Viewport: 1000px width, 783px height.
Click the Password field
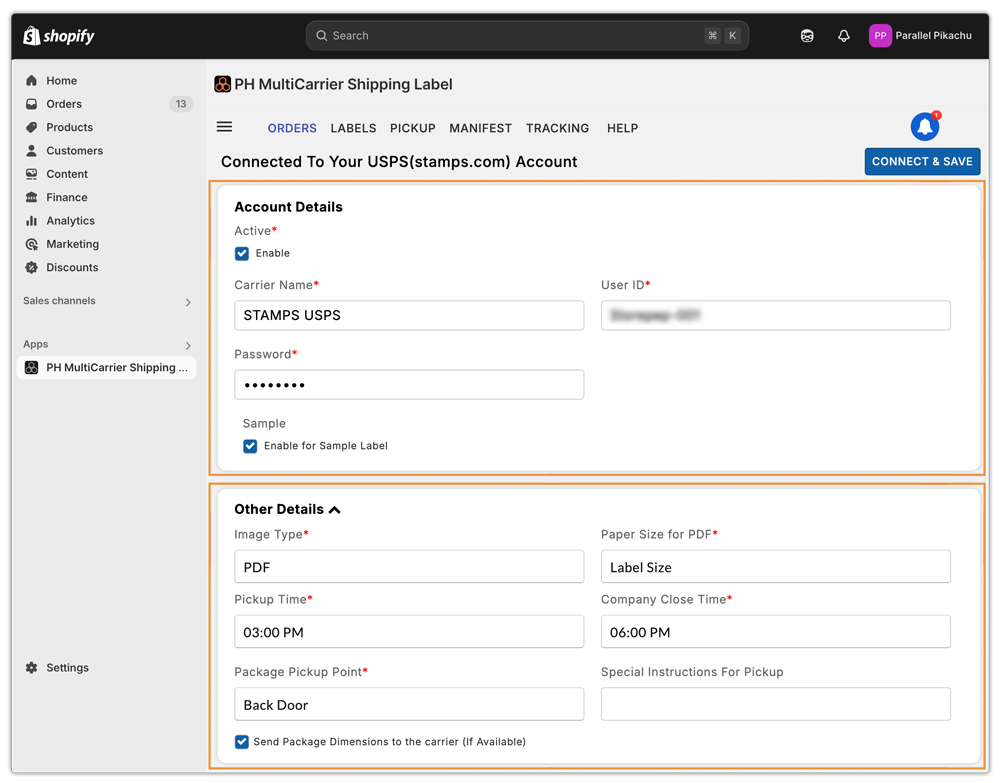coord(409,384)
